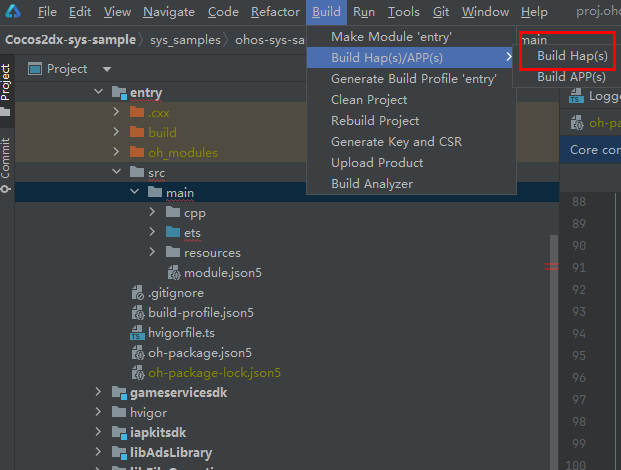Open the Help menu

[x=534, y=12]
